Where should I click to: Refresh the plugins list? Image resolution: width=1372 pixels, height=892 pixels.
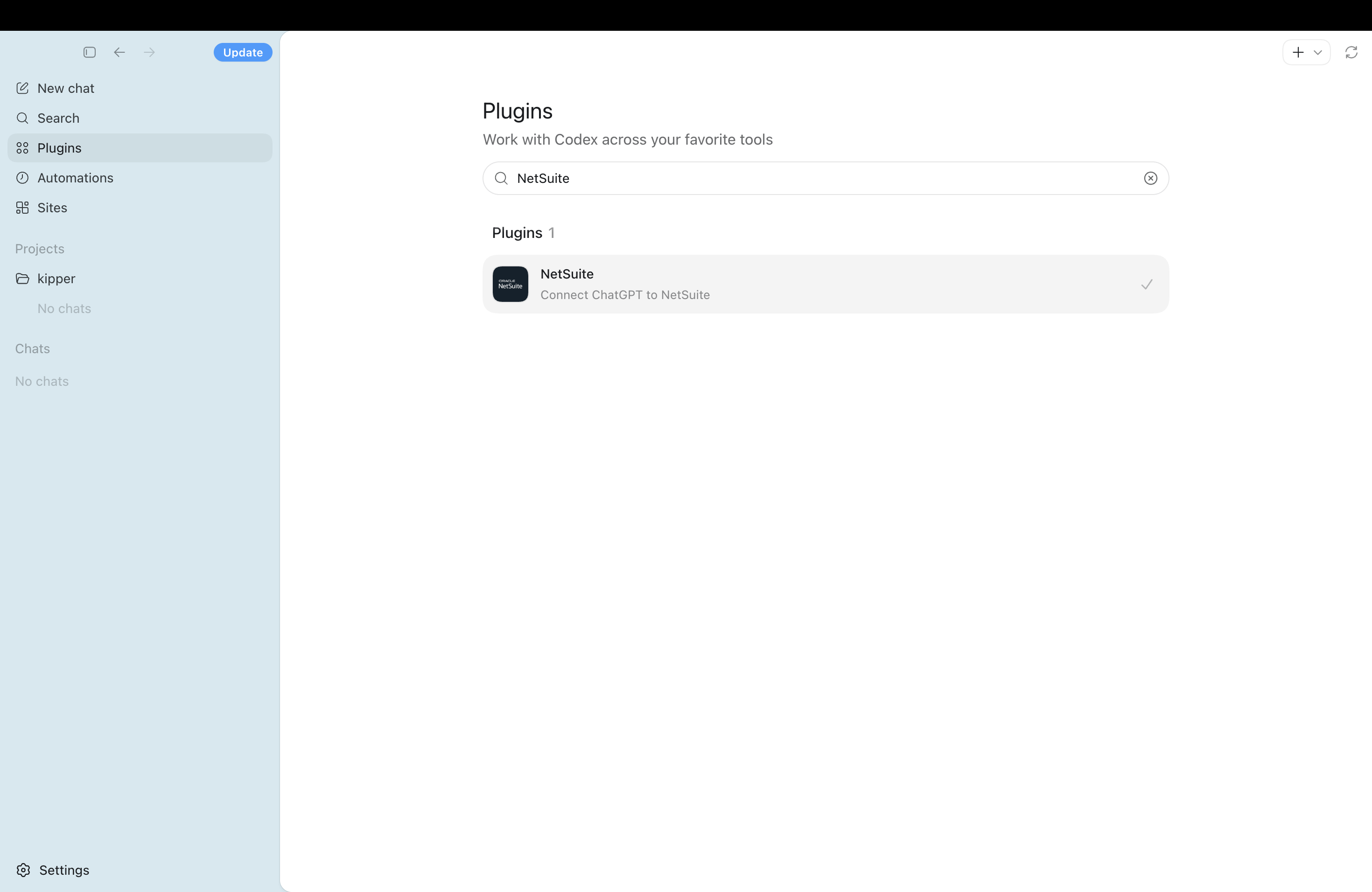tap(1351, 52)
